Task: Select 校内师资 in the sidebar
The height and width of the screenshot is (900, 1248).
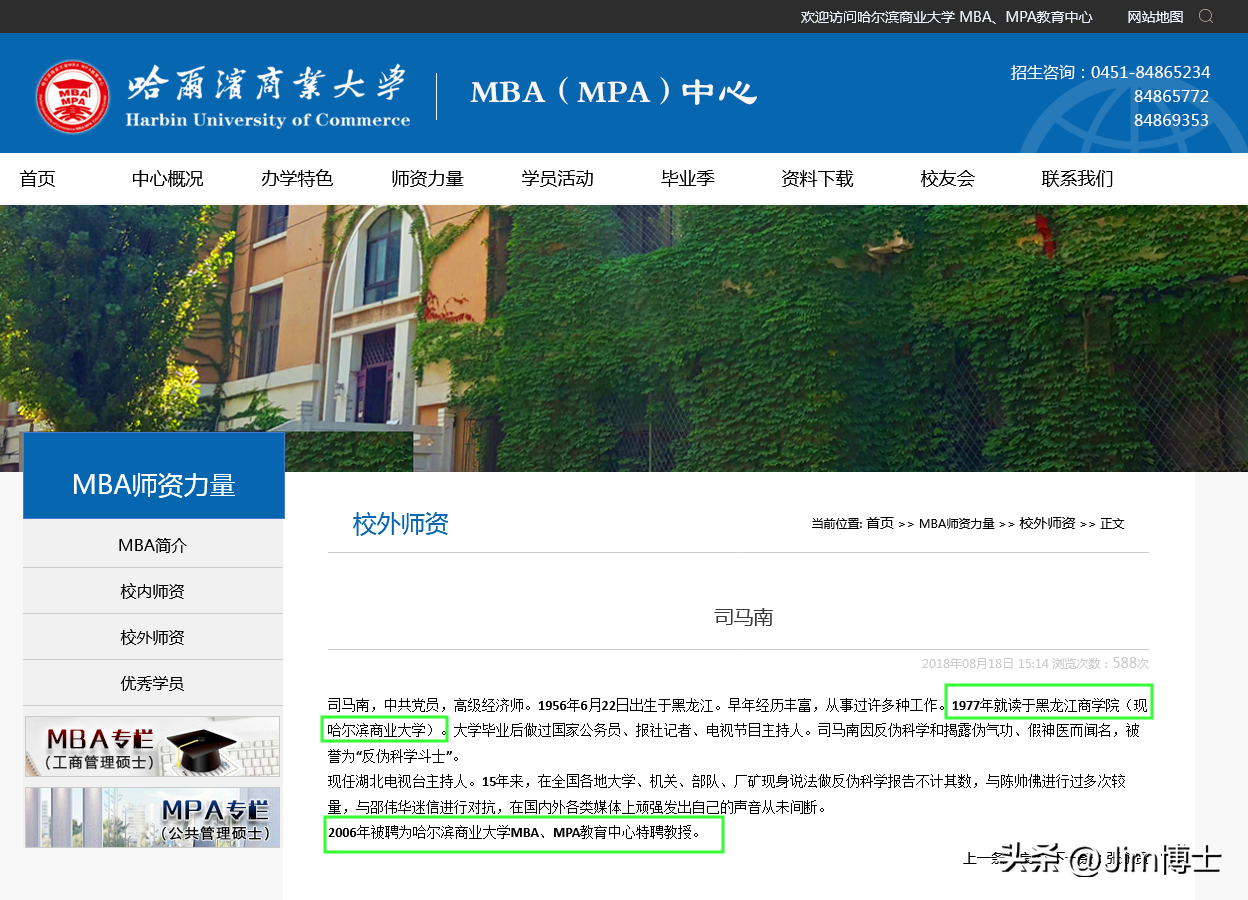Action: pyautogui.click(x=153, y=591)
